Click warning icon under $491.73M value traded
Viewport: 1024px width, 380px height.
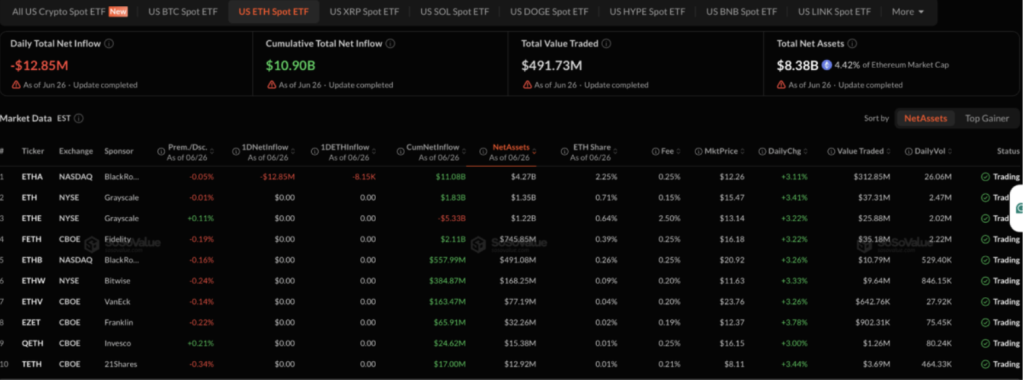[x=526, y=85]
